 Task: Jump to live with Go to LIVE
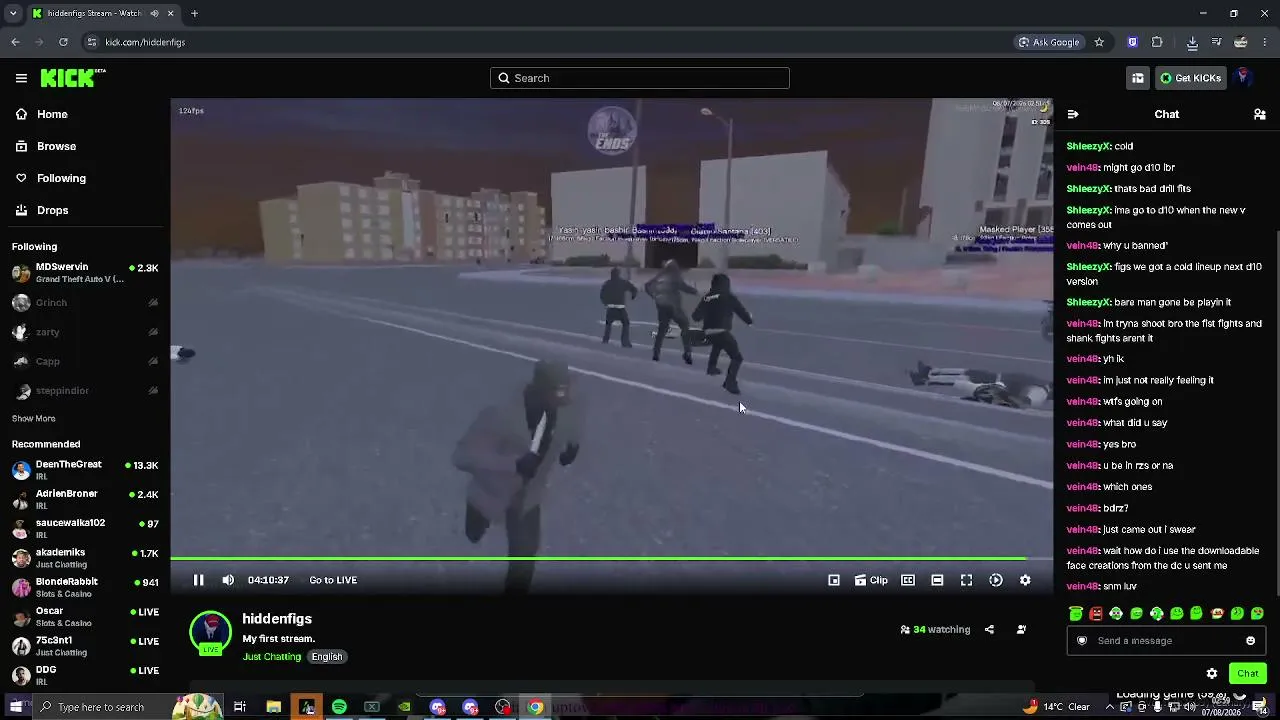click(333, 580)
